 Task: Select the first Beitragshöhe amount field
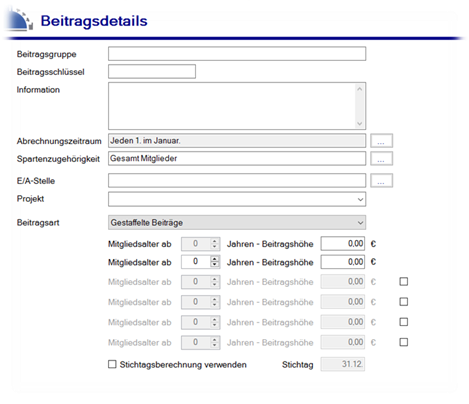[x=343, y=244]
